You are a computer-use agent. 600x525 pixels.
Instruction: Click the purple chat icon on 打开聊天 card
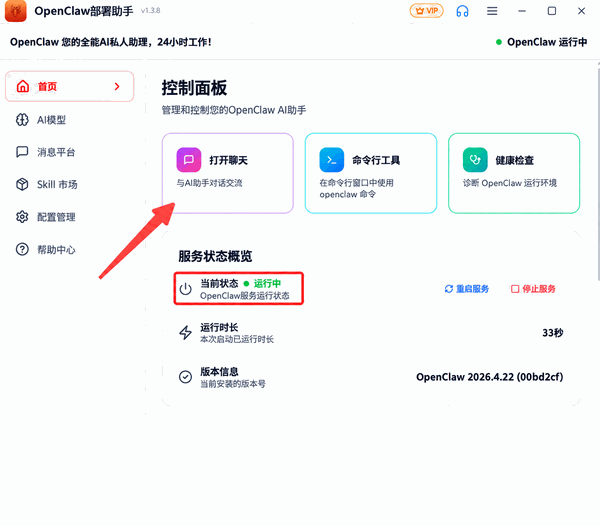coord(189,160)
